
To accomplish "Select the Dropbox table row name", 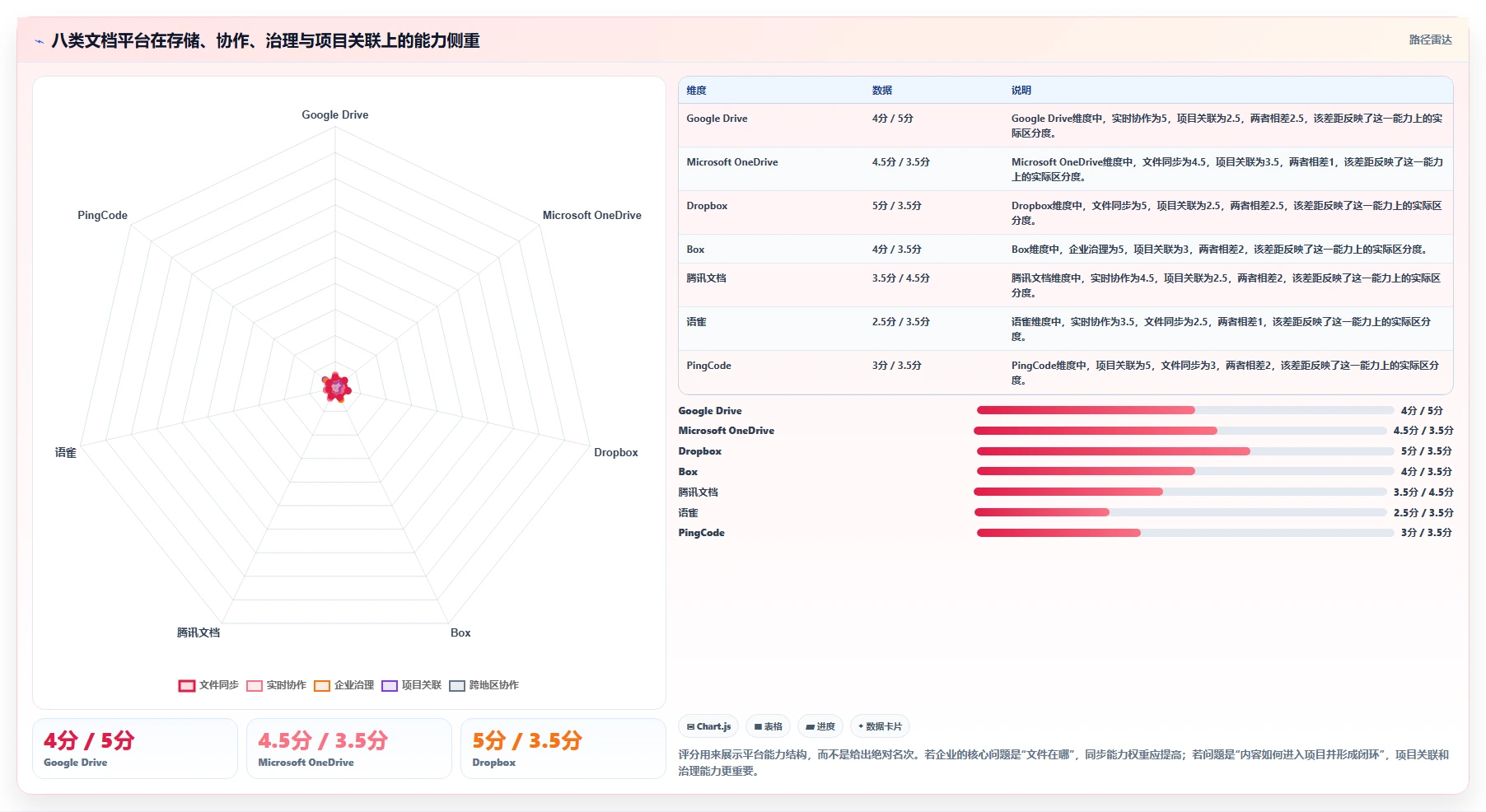I will [x=707, y=206].
